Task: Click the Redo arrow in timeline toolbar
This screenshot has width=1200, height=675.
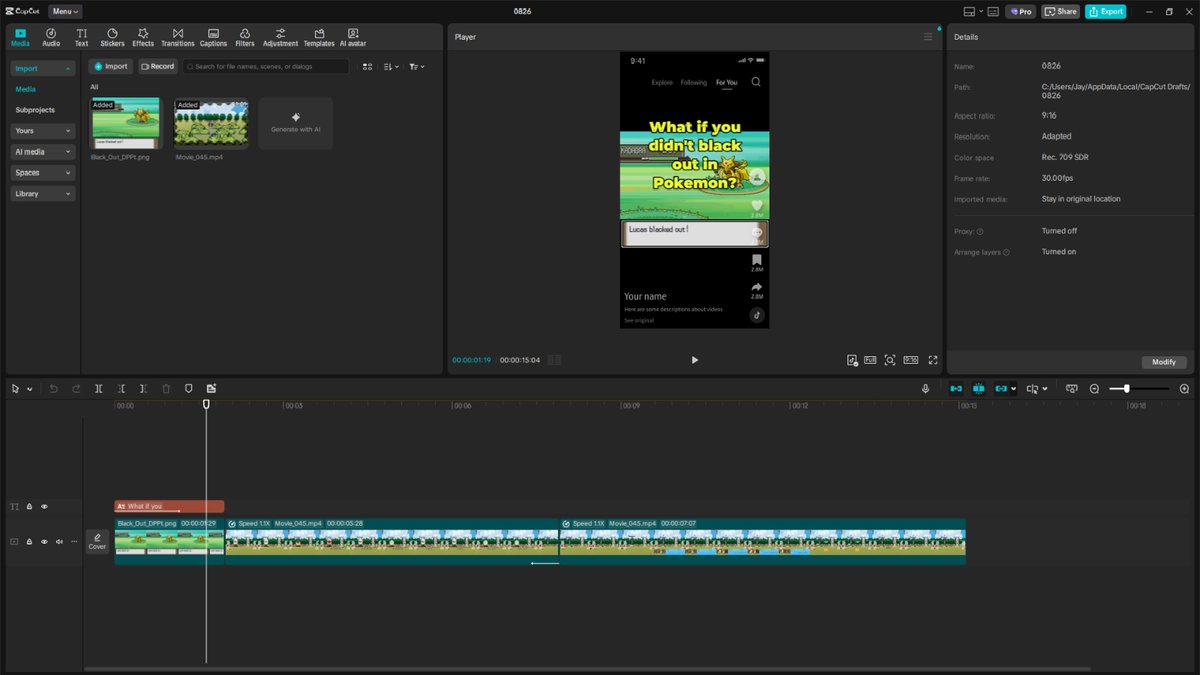Action: [76, 388]
